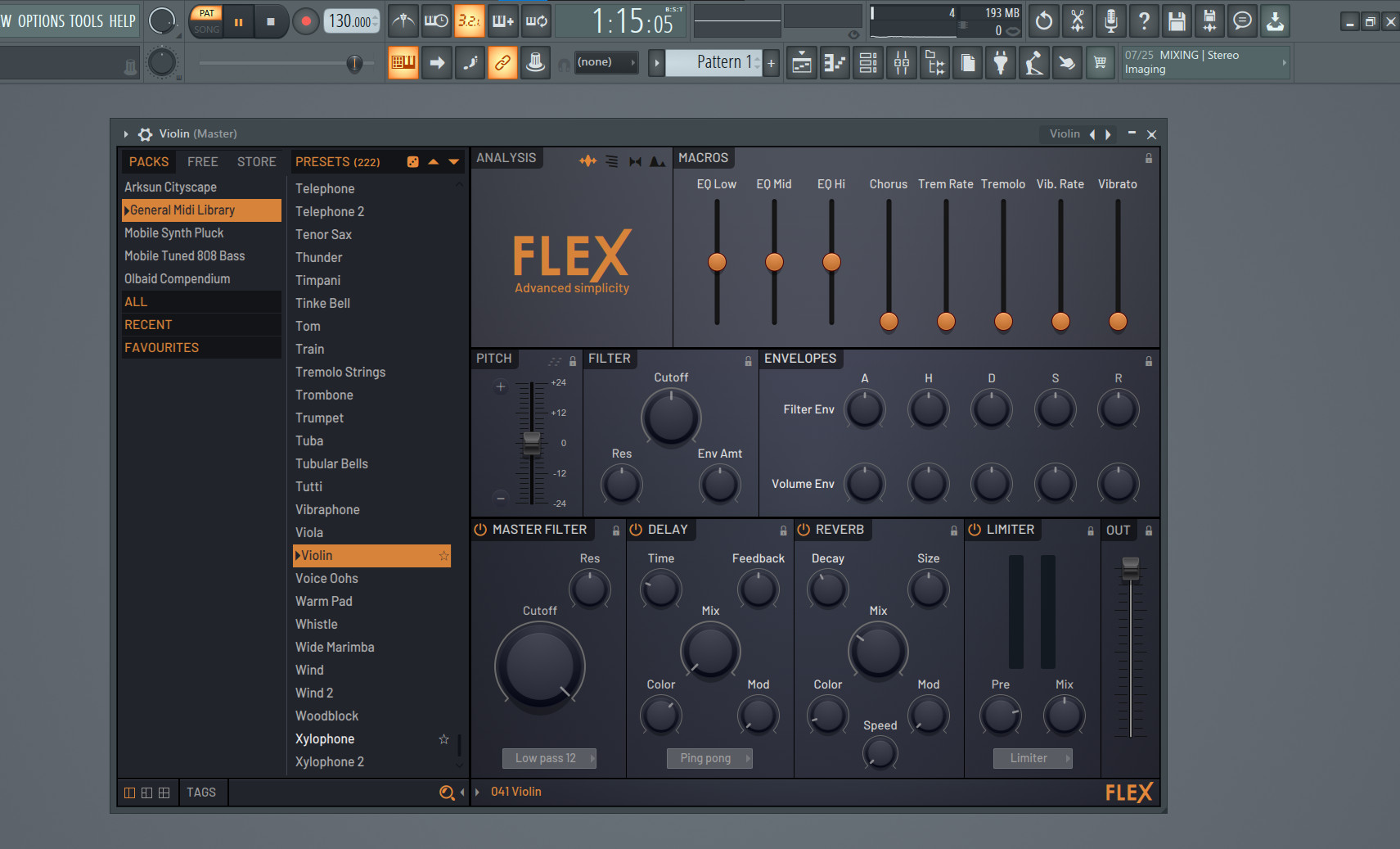
Task: Open the Ping pong delay mode dropdown
Action: tap(709, 758)
